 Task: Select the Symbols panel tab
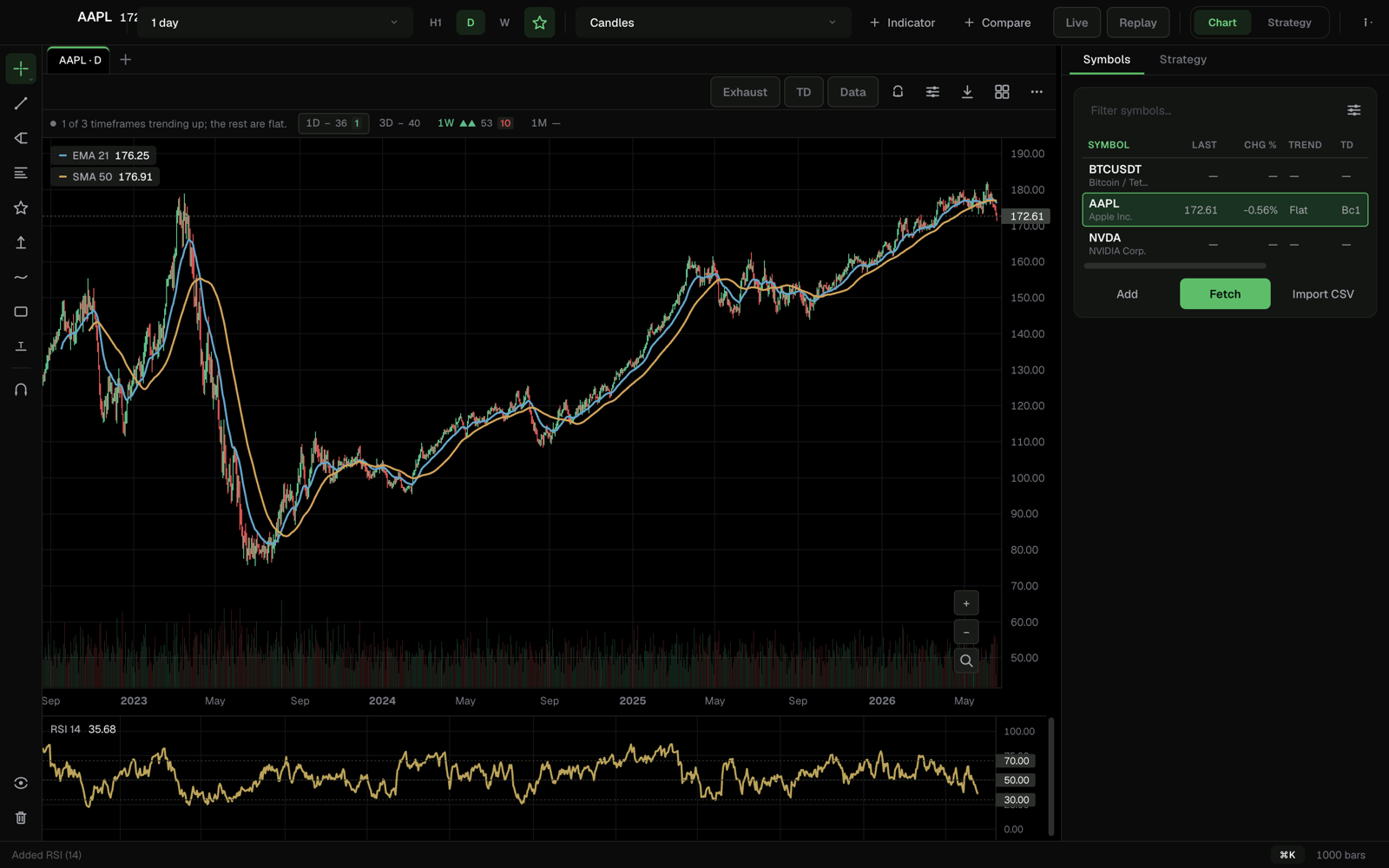[1106, 59]
